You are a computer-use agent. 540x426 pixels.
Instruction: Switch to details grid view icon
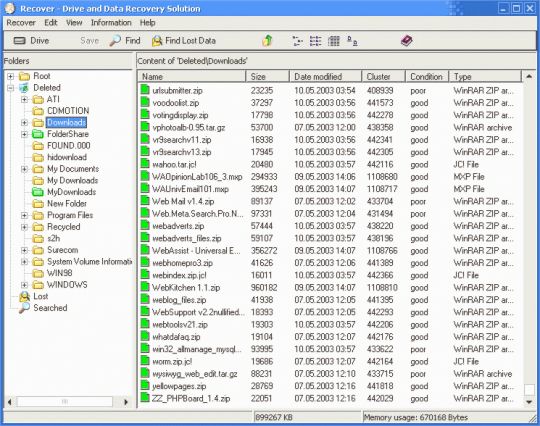334,41
